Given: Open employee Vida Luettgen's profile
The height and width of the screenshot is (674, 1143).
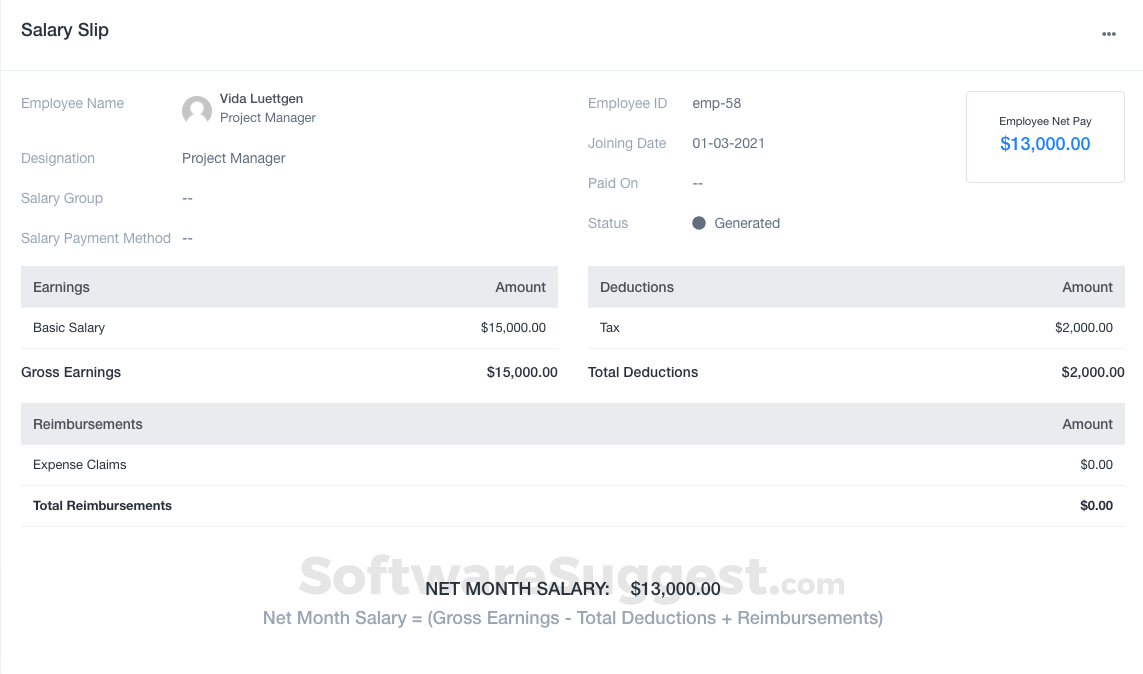Looking at the screenshot, I should (x=261, y=98).
